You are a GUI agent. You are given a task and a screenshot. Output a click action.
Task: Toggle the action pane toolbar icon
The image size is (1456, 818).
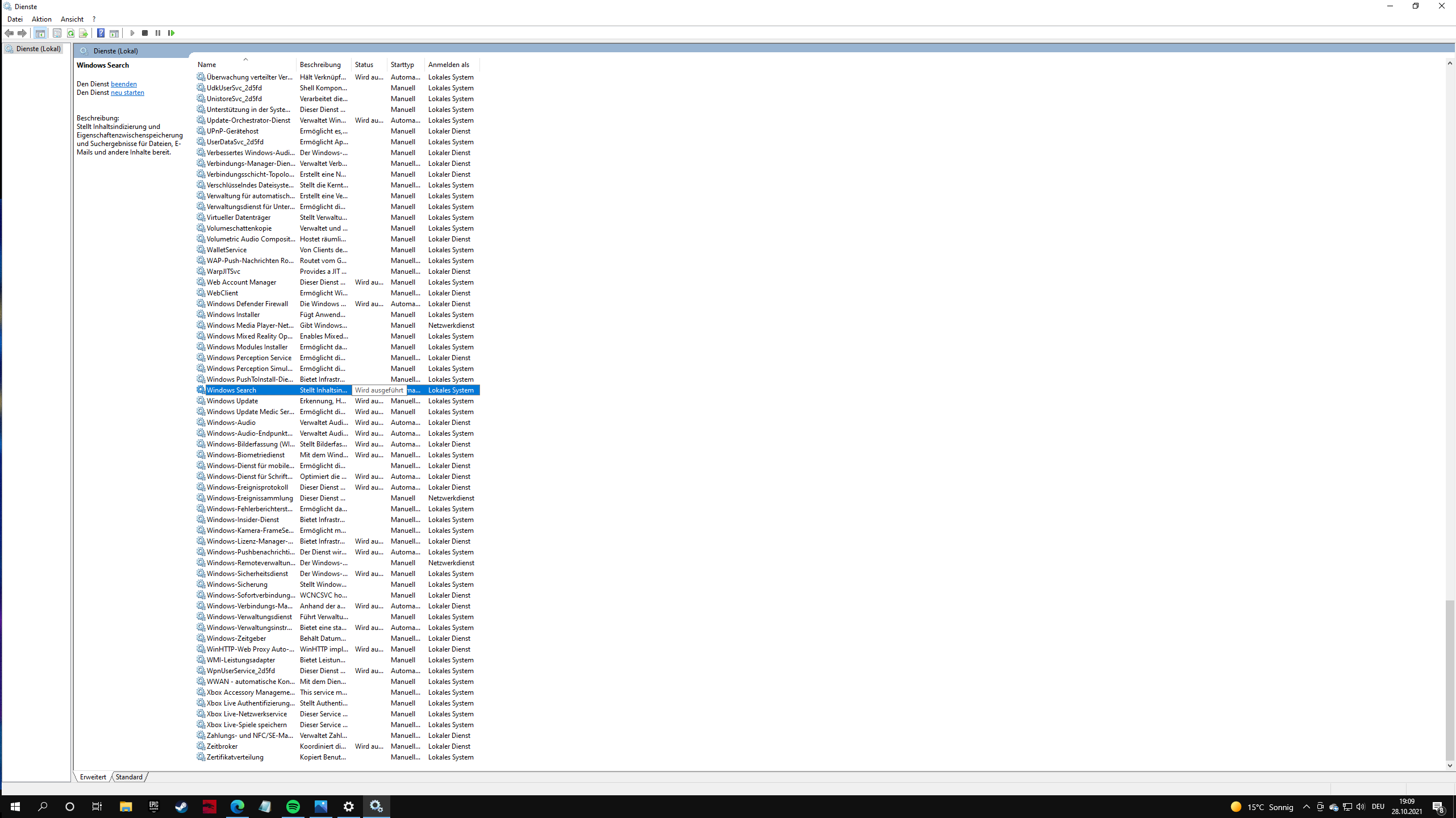click(114, 33)
